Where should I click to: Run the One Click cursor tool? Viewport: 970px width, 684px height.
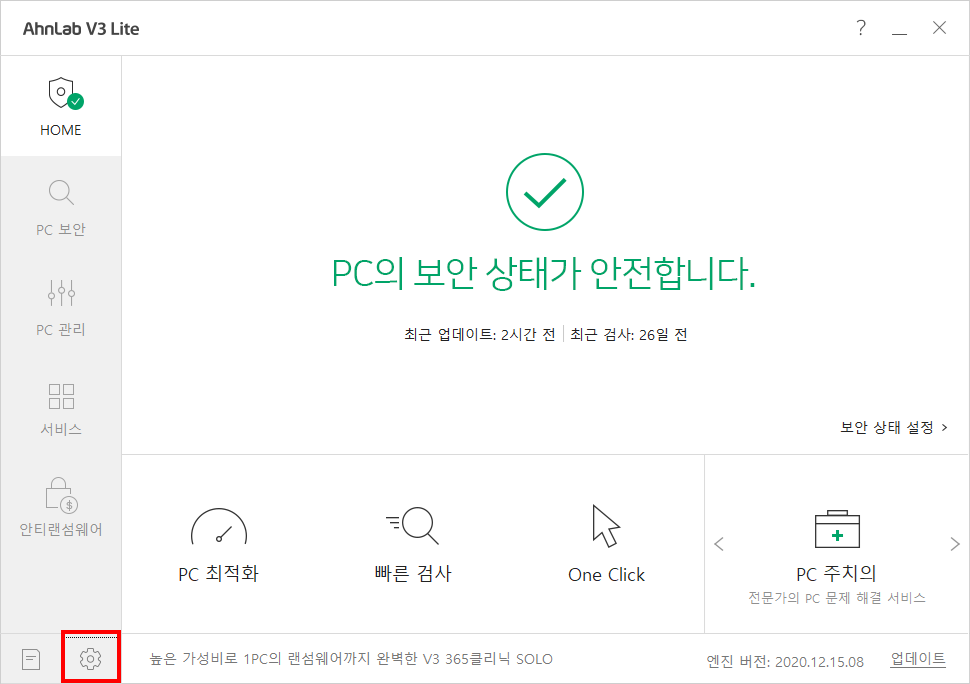[x=606, y=544]
